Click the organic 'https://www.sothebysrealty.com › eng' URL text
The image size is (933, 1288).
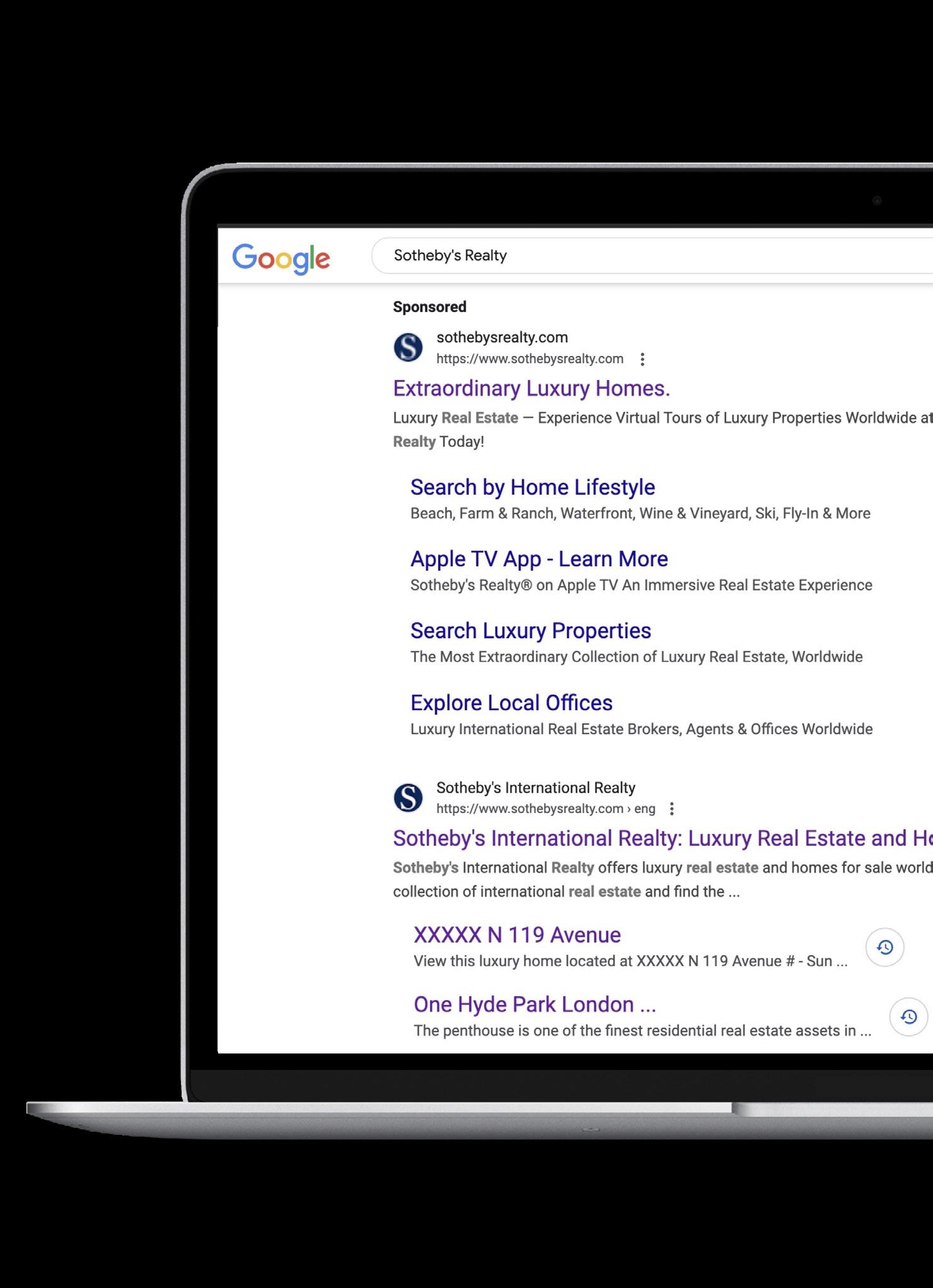546,808
